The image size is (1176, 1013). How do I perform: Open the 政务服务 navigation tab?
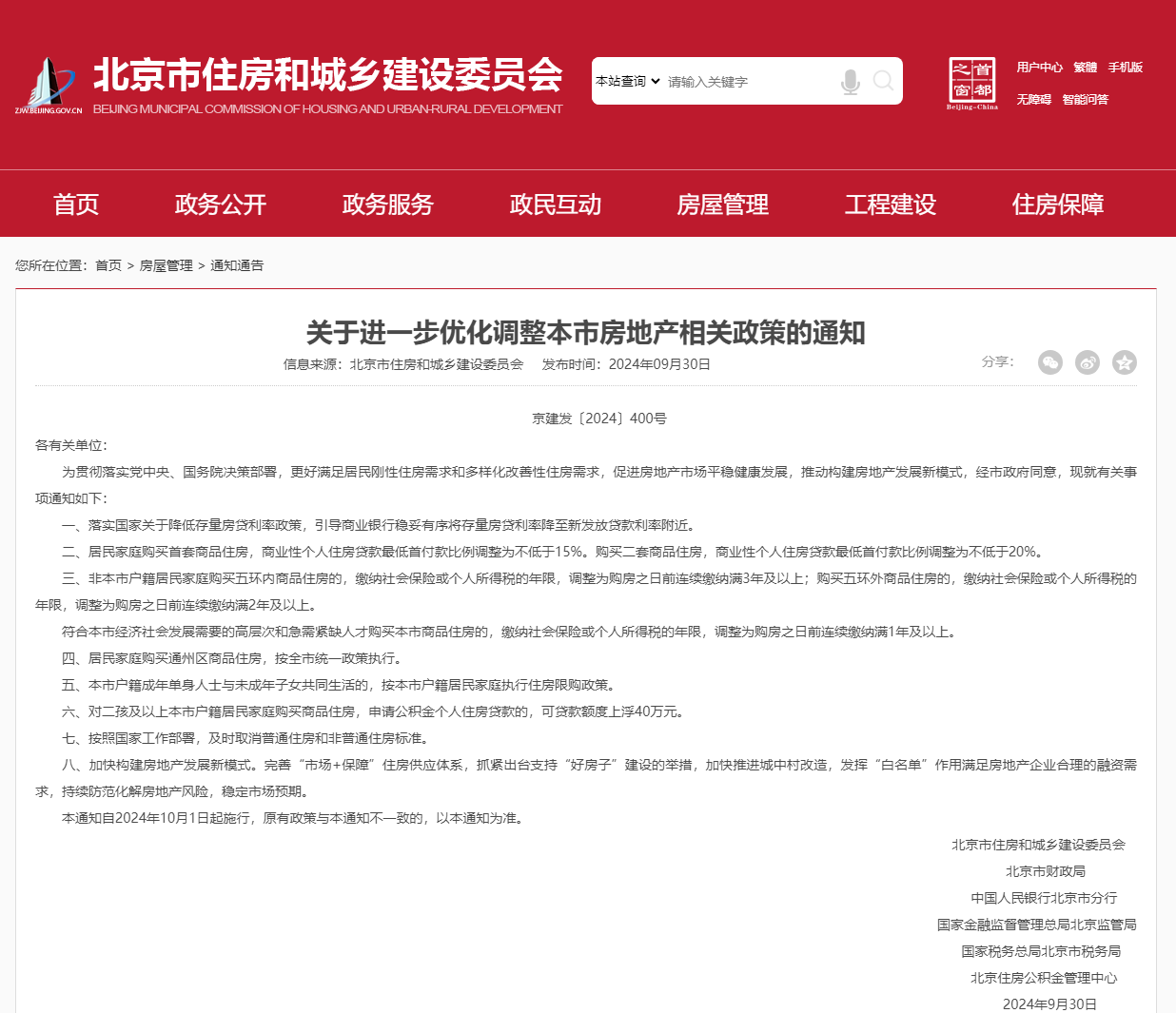click(388, 205)
